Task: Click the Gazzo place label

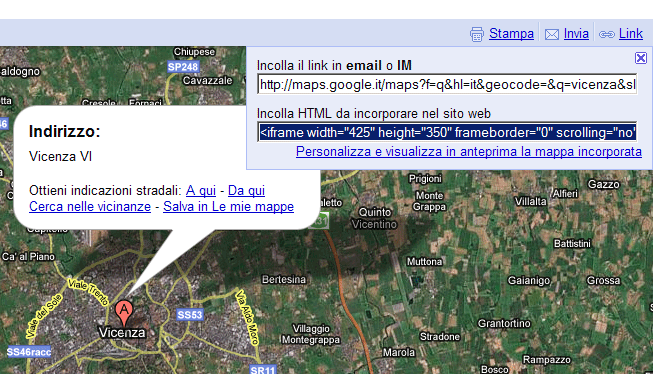Action: [603, 184]
